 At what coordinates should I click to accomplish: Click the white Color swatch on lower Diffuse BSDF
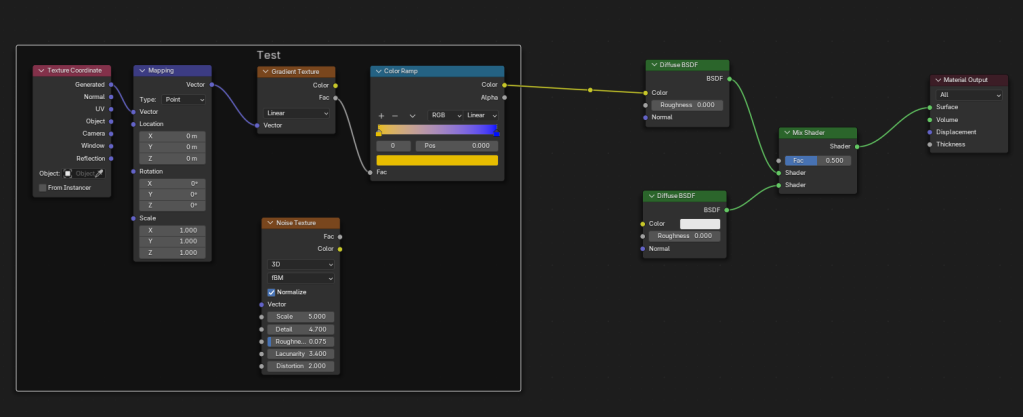[699, 224]
